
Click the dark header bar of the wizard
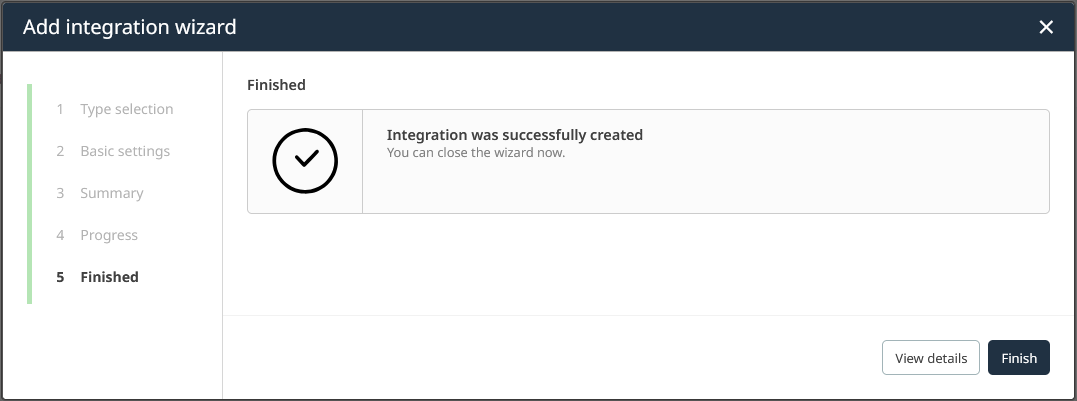click(x=600, y=27)
